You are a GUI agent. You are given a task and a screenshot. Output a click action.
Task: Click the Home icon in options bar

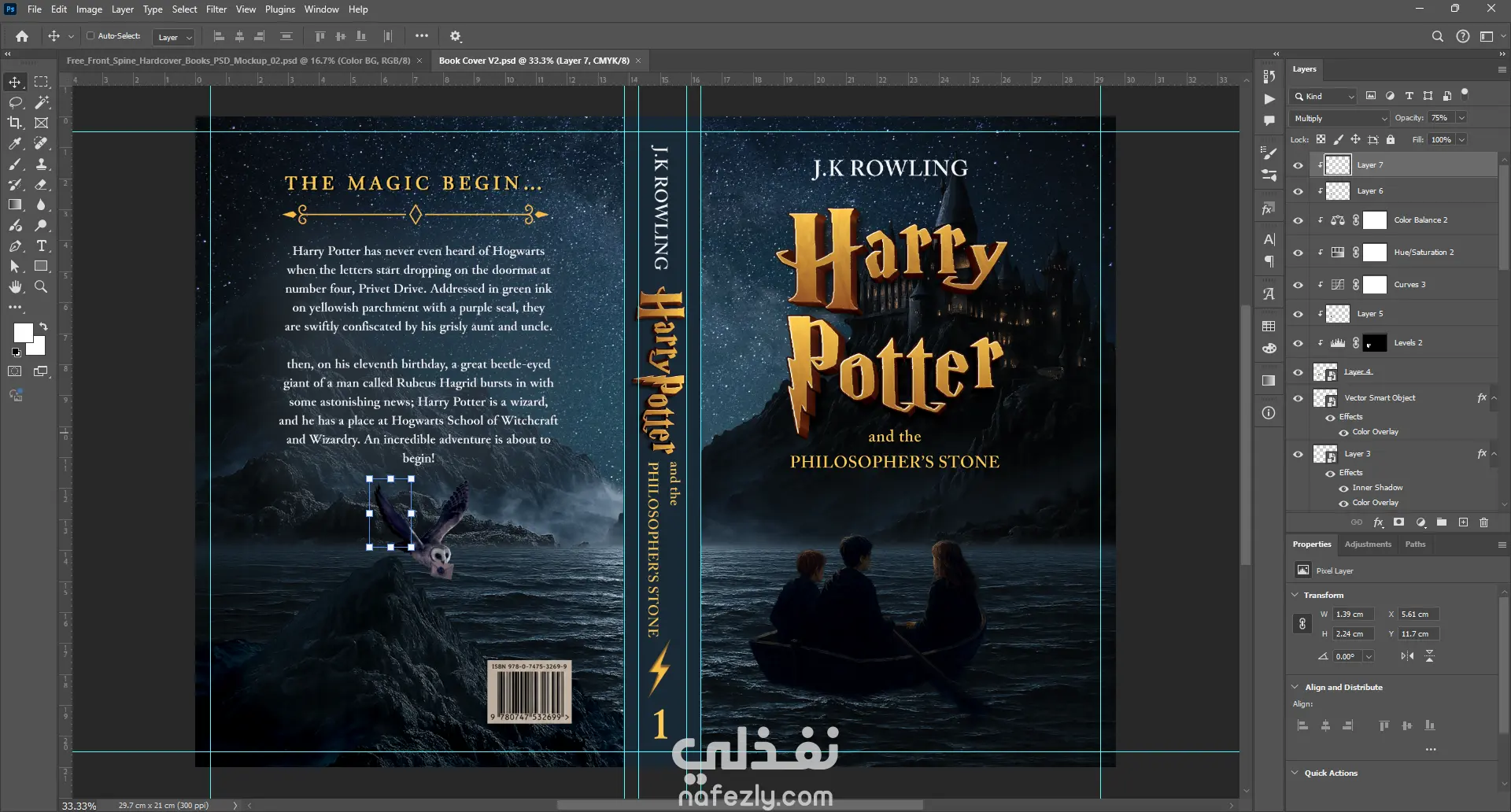22,36
